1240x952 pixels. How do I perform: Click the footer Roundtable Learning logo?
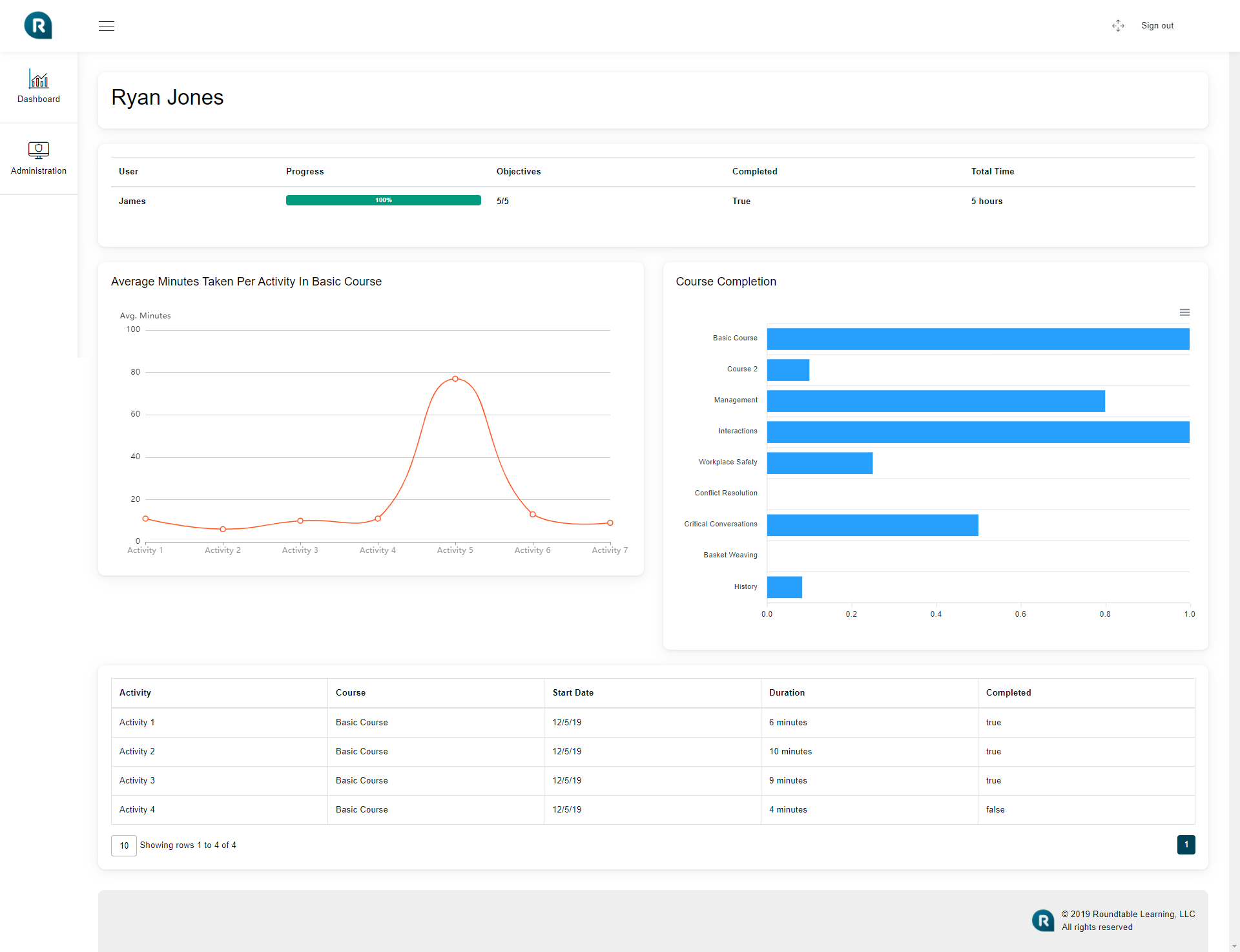pos(1042,920)
